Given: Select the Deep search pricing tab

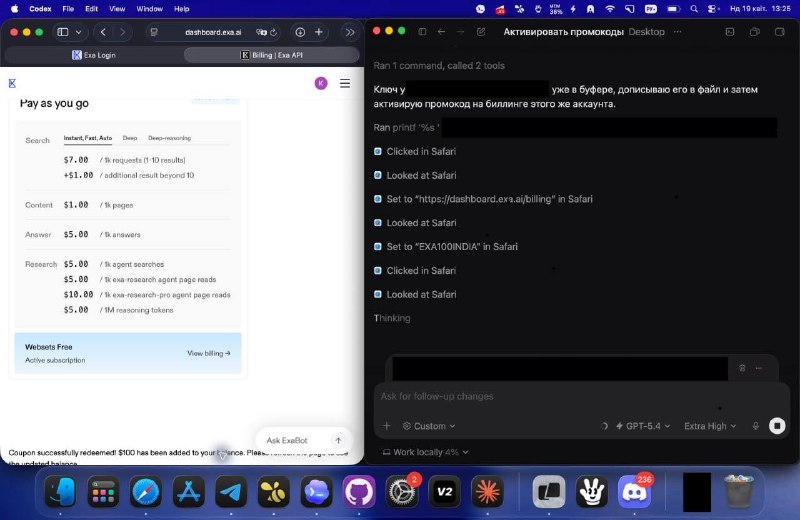Looking at the screenshot, I should coord(130,138).
